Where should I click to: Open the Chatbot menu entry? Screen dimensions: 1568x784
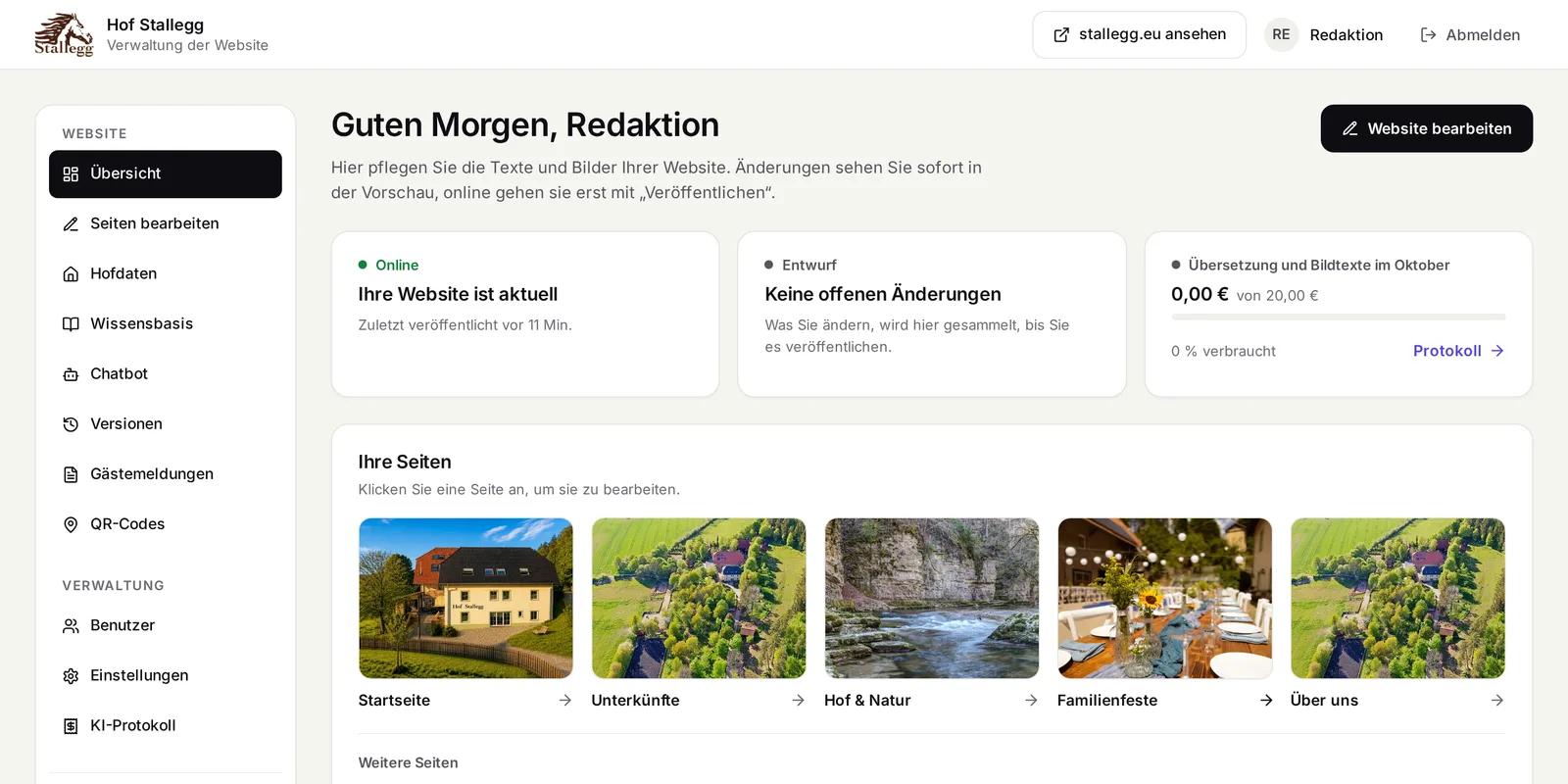166,373
